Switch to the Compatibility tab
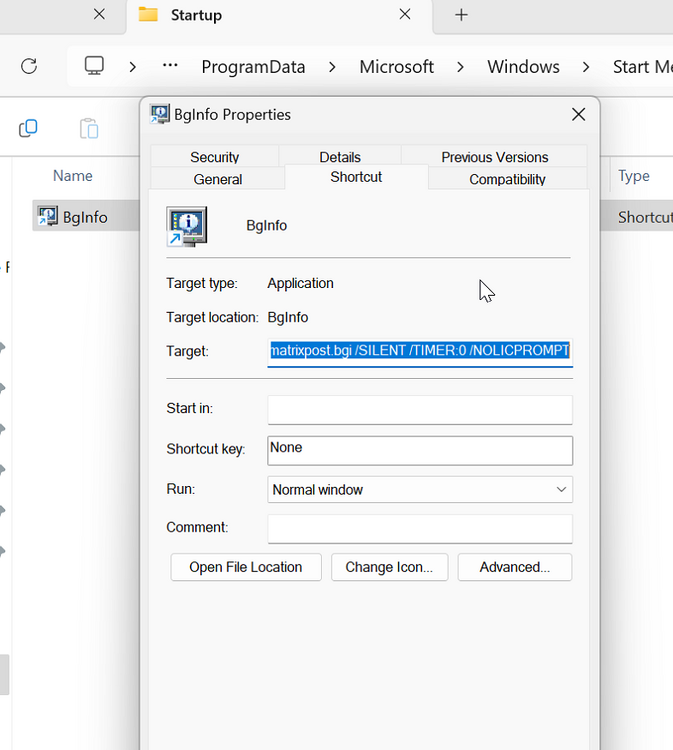673x750 pixels. 508,179
